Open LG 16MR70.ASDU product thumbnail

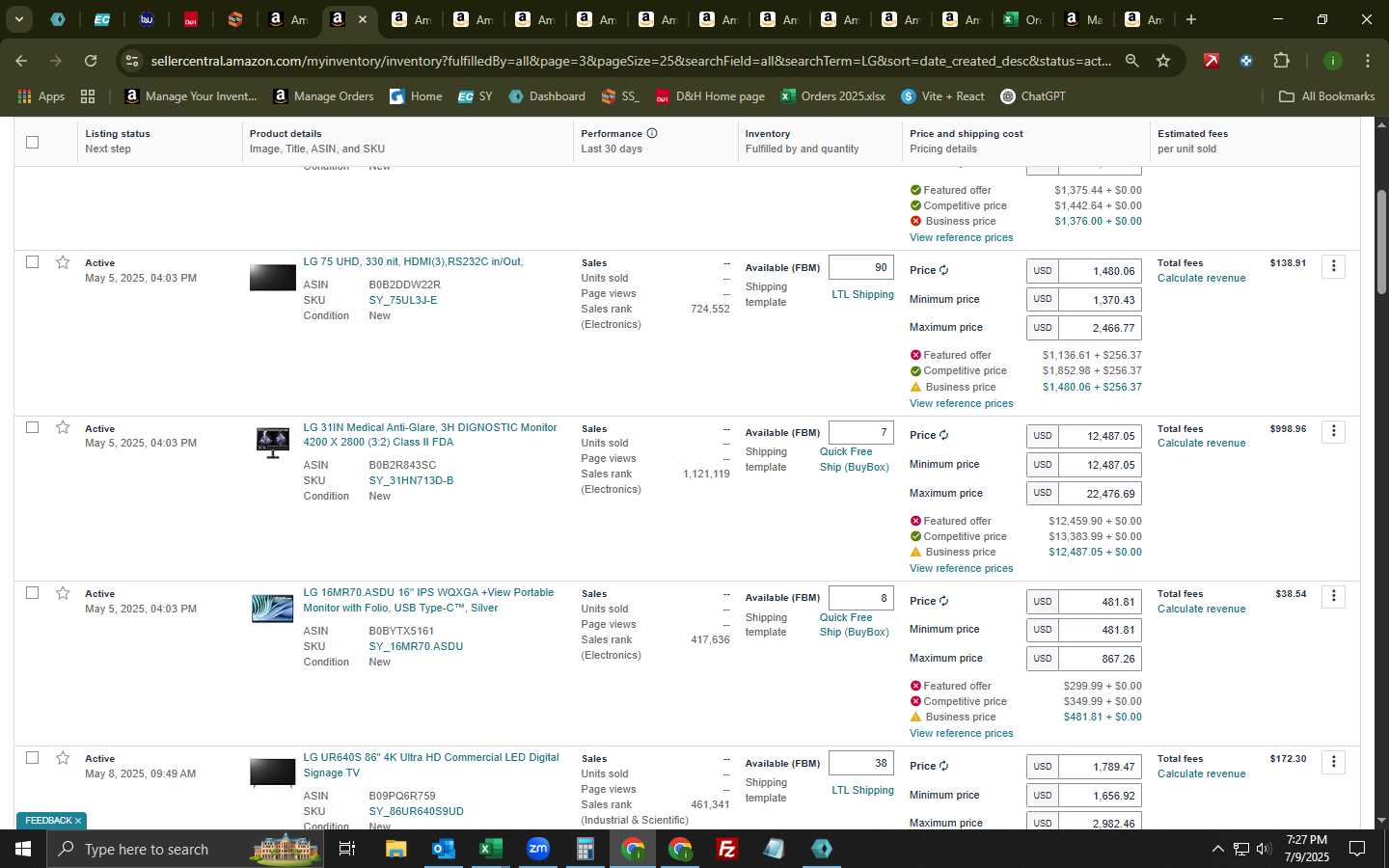tap(273, 609)
